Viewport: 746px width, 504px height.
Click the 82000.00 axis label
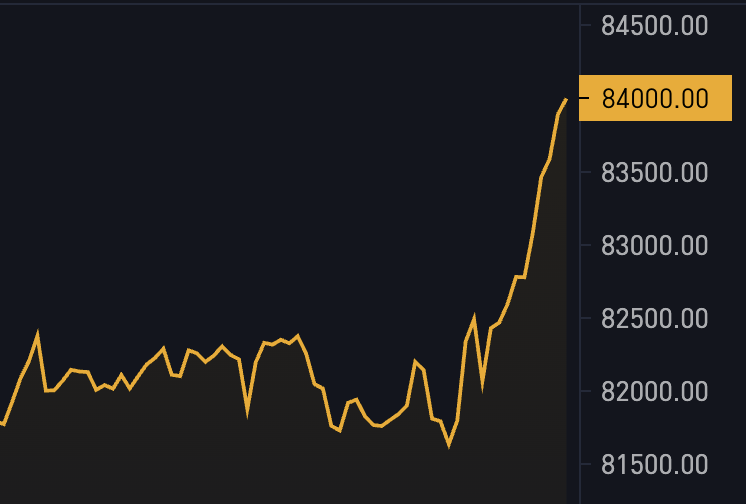655,391
